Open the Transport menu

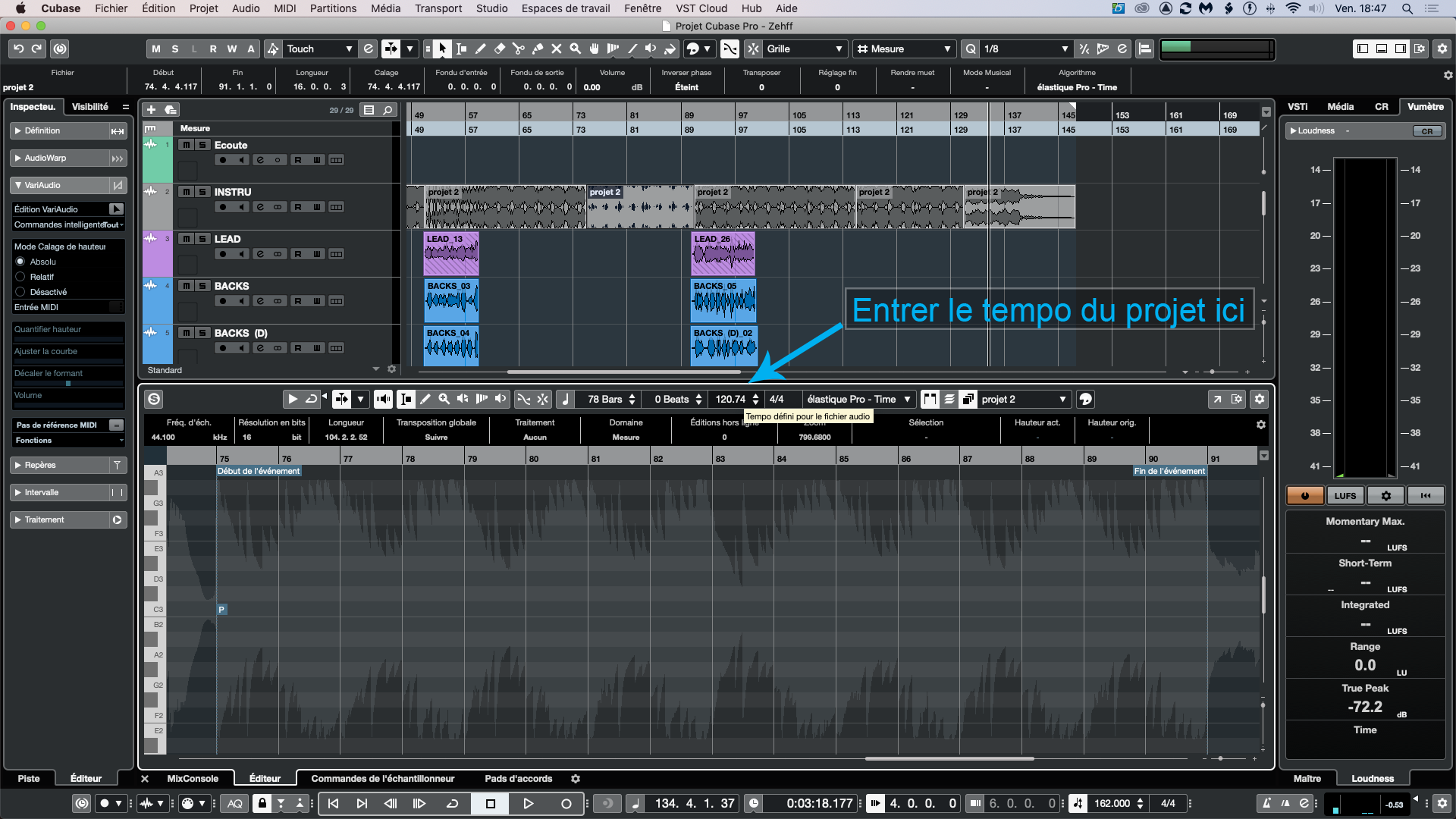[438, 8]
